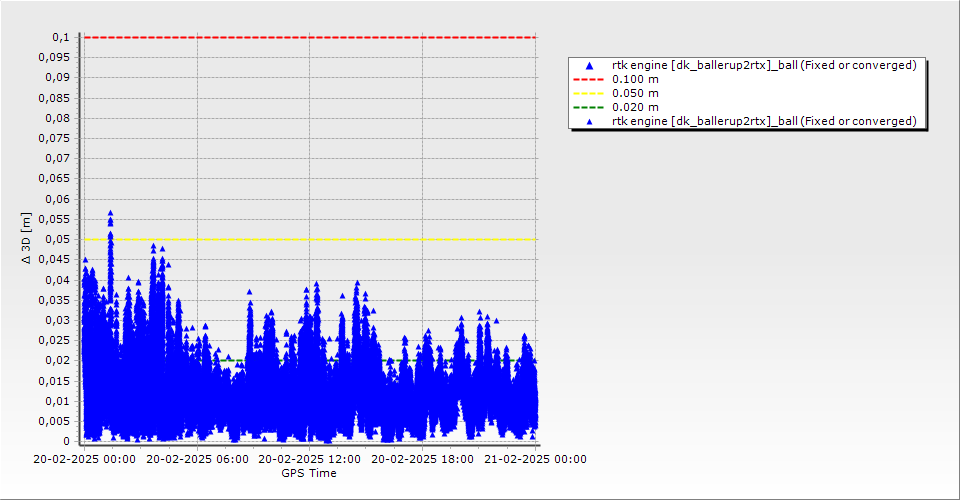
Task: Click the 0,1 y-axis value
Action: (61, 37)
